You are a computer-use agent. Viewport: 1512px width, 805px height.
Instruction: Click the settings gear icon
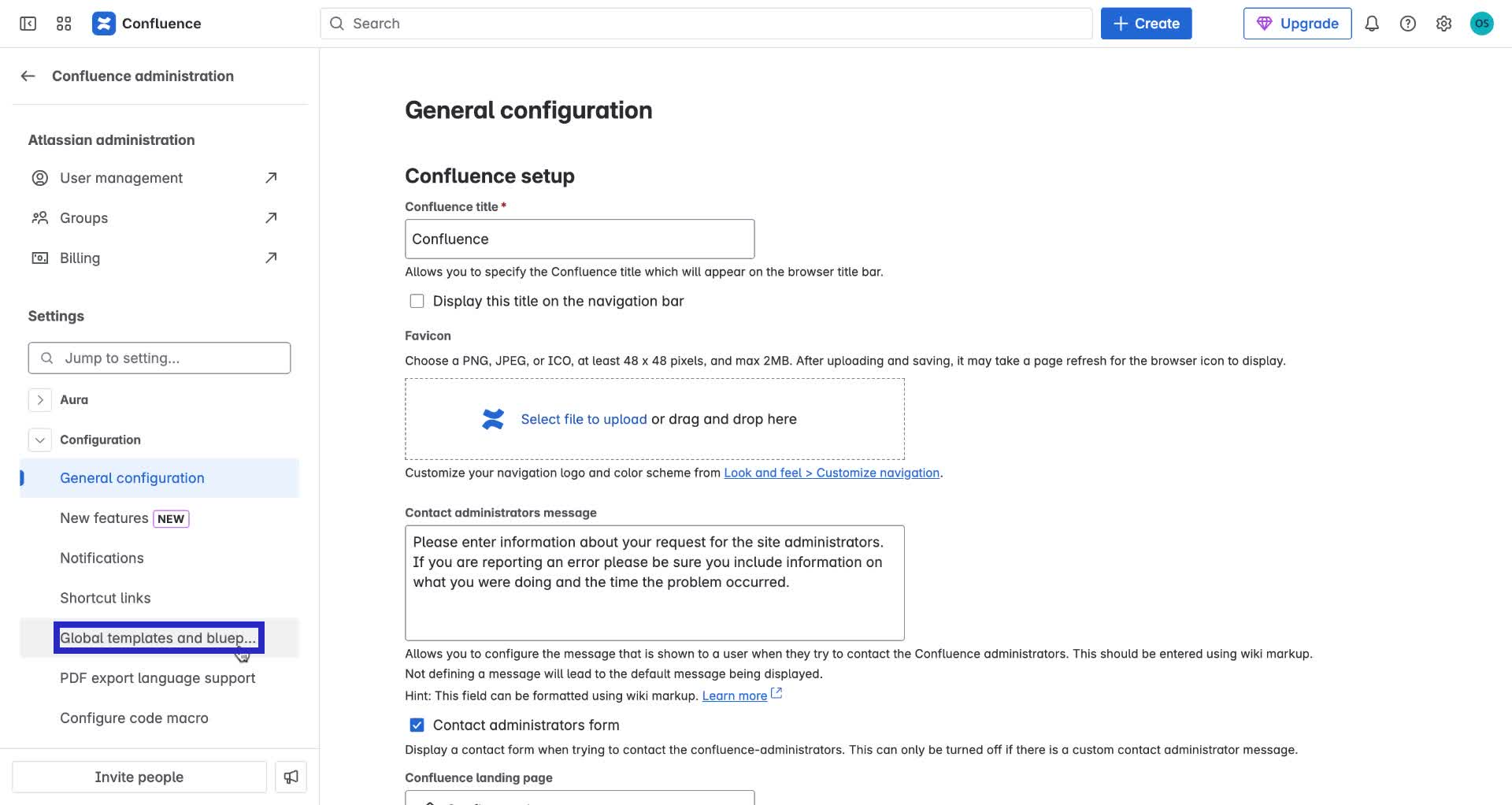click(x=1444, y=24)
